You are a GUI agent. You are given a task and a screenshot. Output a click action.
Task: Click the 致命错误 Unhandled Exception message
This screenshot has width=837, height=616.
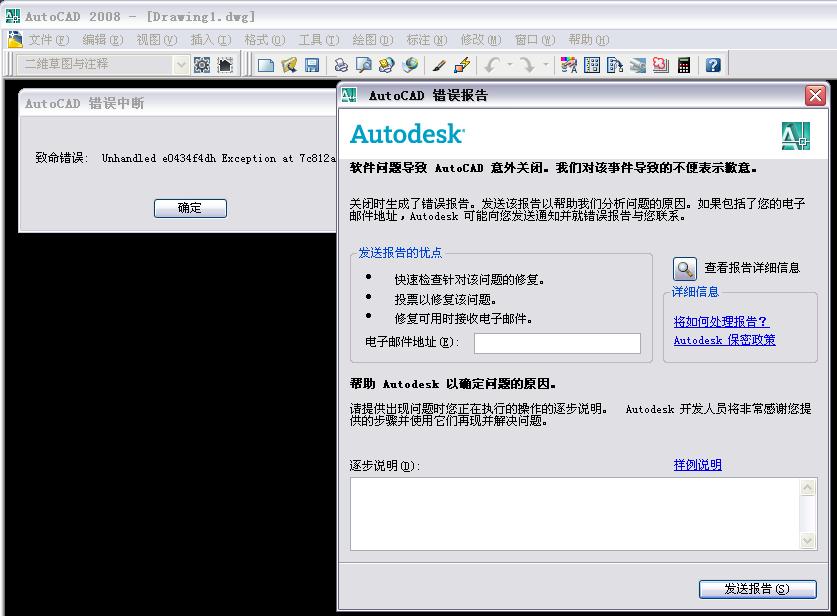[185, 158]
